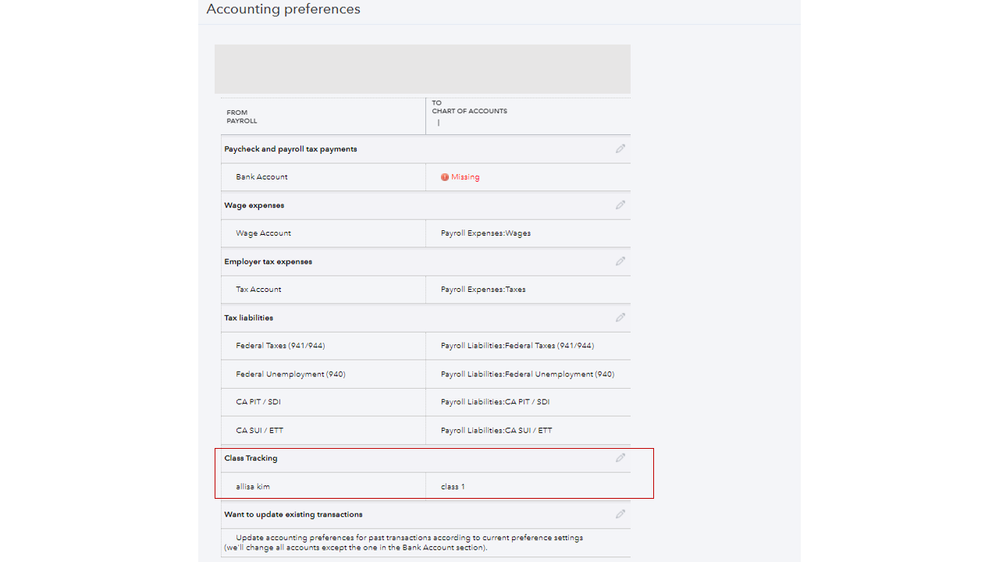
Task: Open editor for Tax liabilities
Action: point(620,318)
